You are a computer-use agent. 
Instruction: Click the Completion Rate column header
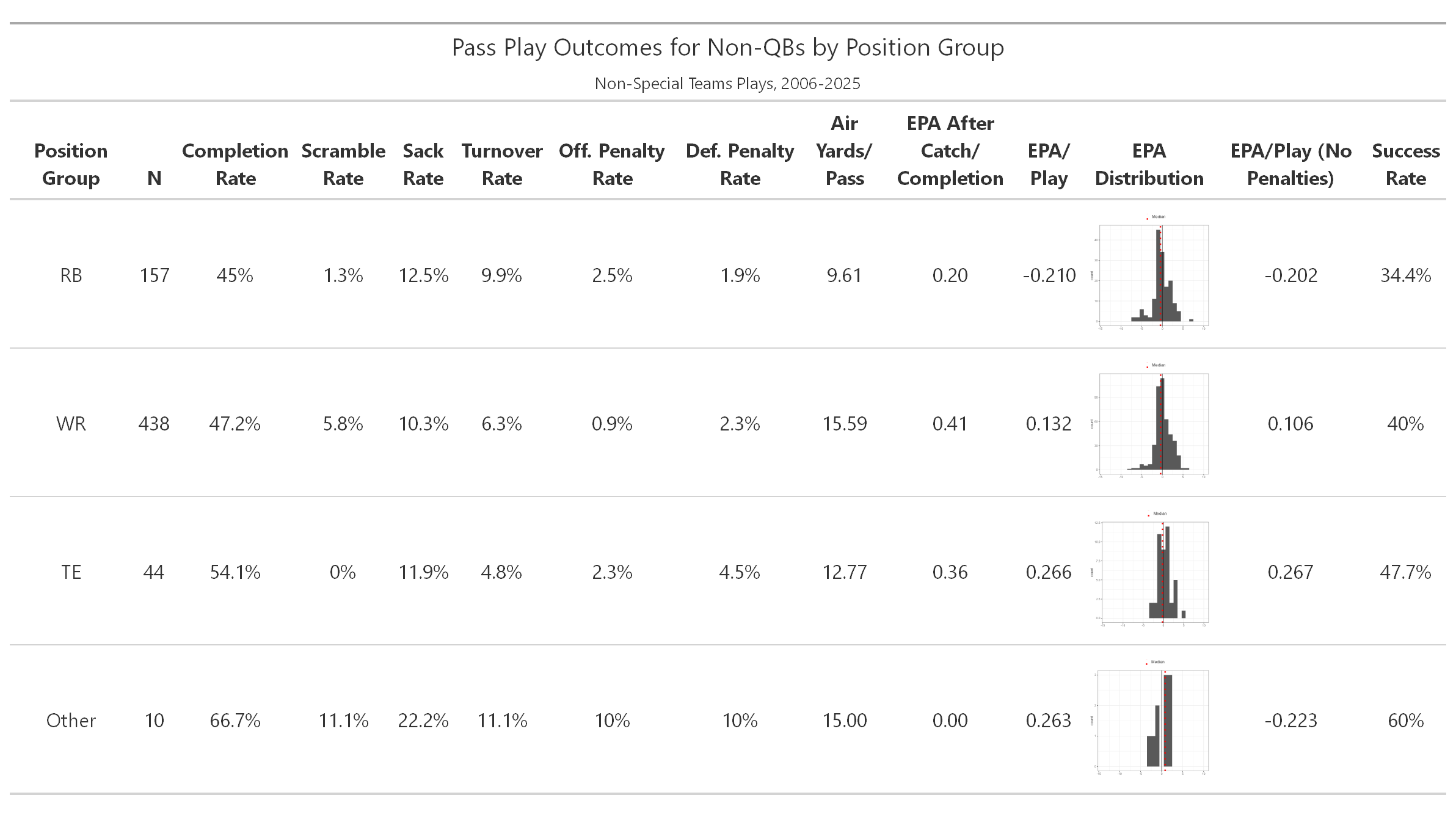coord(235,164)
